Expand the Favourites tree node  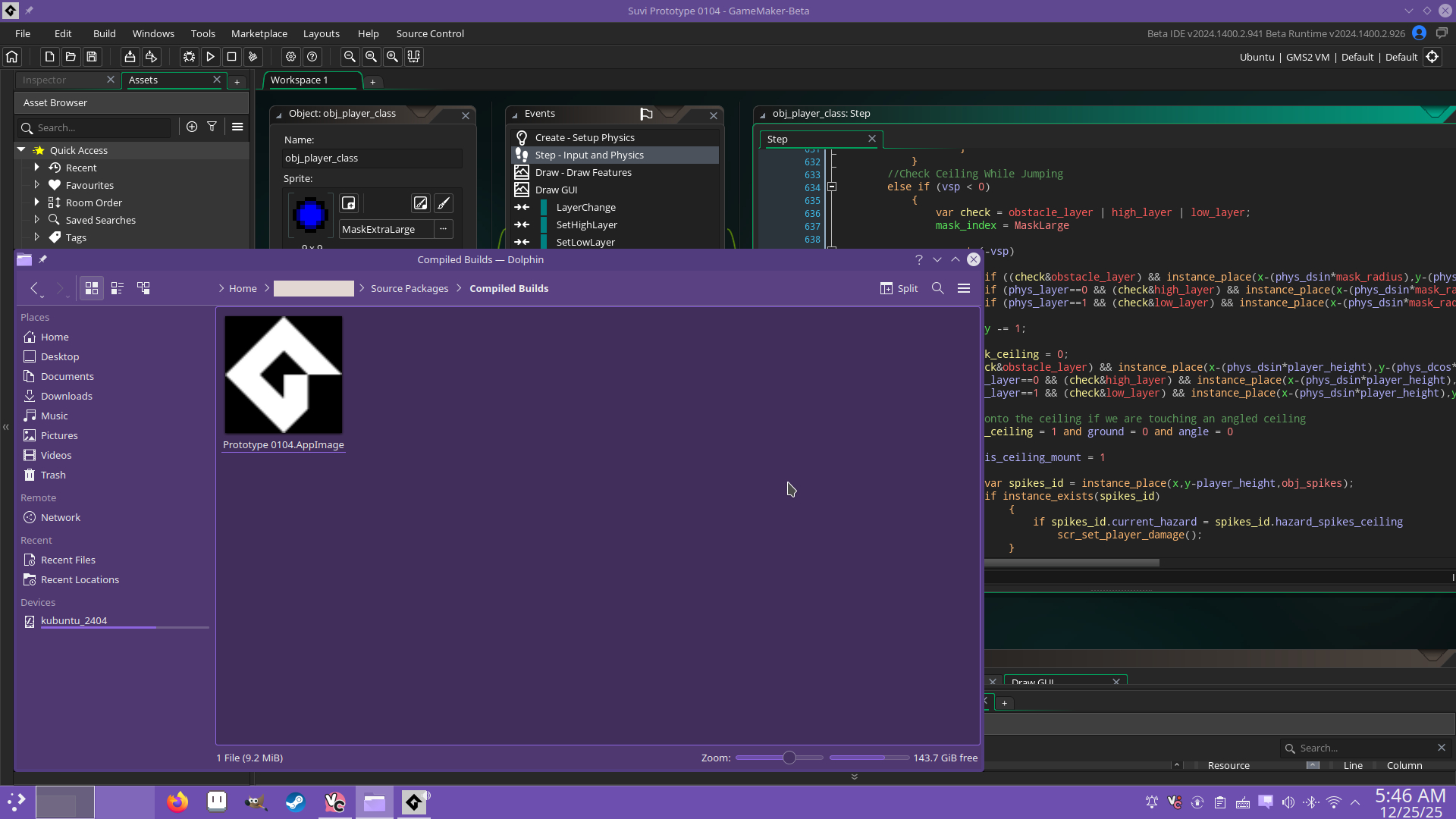point(36,185)
